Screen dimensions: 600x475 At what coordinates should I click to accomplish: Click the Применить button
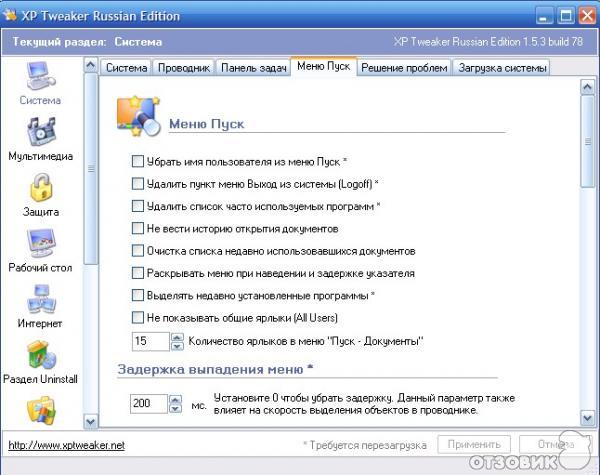[x=474, y=444]
